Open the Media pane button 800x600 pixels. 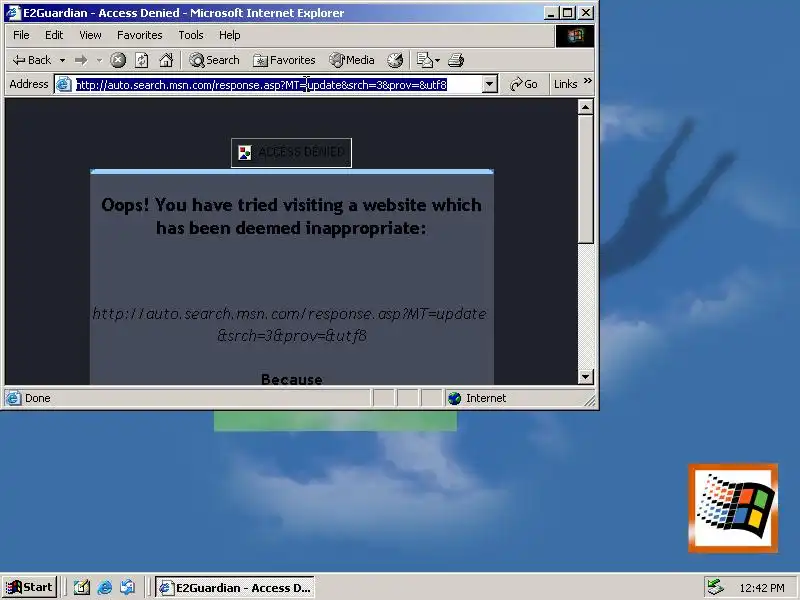pos(352,60)
